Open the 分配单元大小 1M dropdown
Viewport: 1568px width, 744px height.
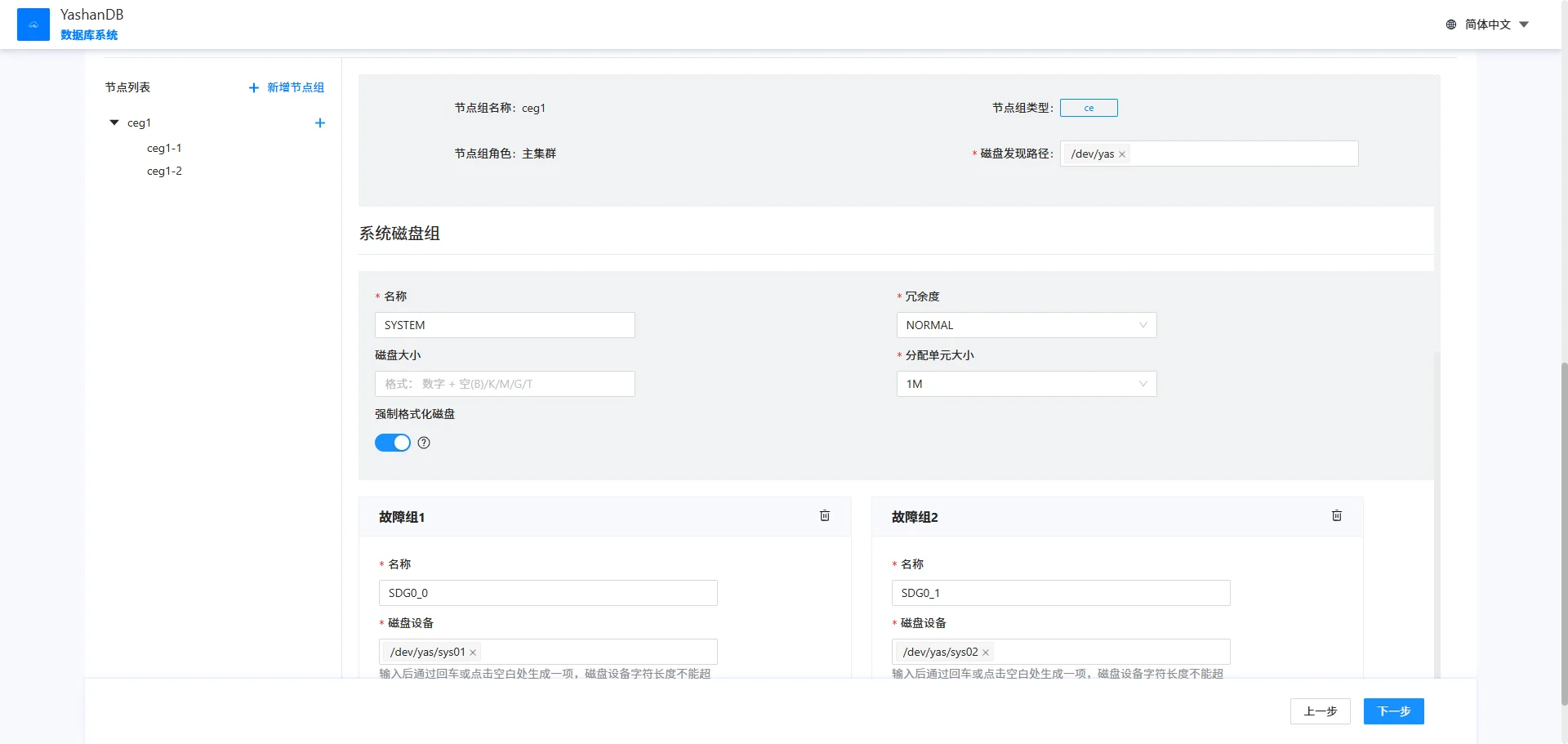click(1026, 384)
